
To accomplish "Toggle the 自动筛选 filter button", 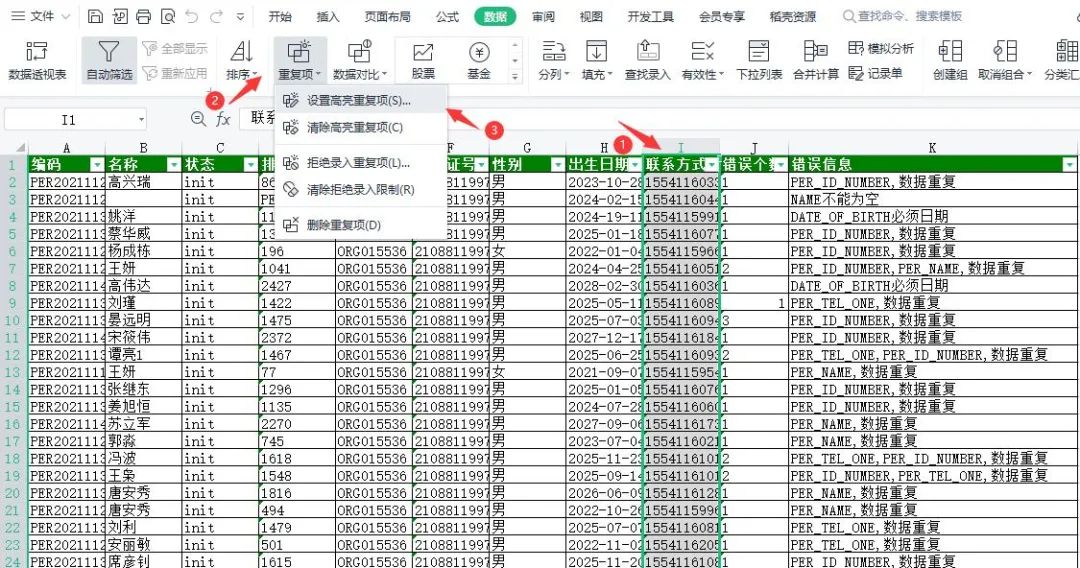I will [x=109, y=60].
